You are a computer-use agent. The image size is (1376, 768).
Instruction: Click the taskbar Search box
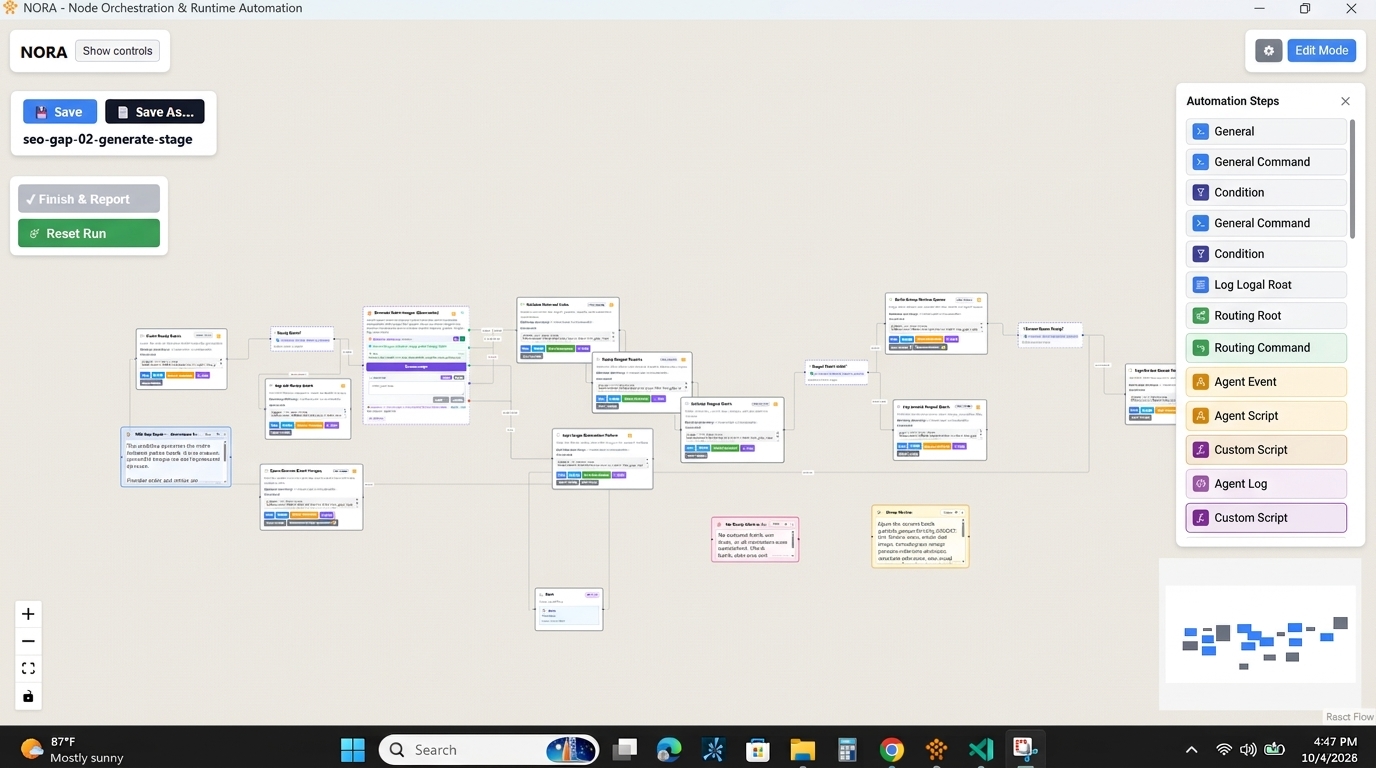[x=489, y=749]
